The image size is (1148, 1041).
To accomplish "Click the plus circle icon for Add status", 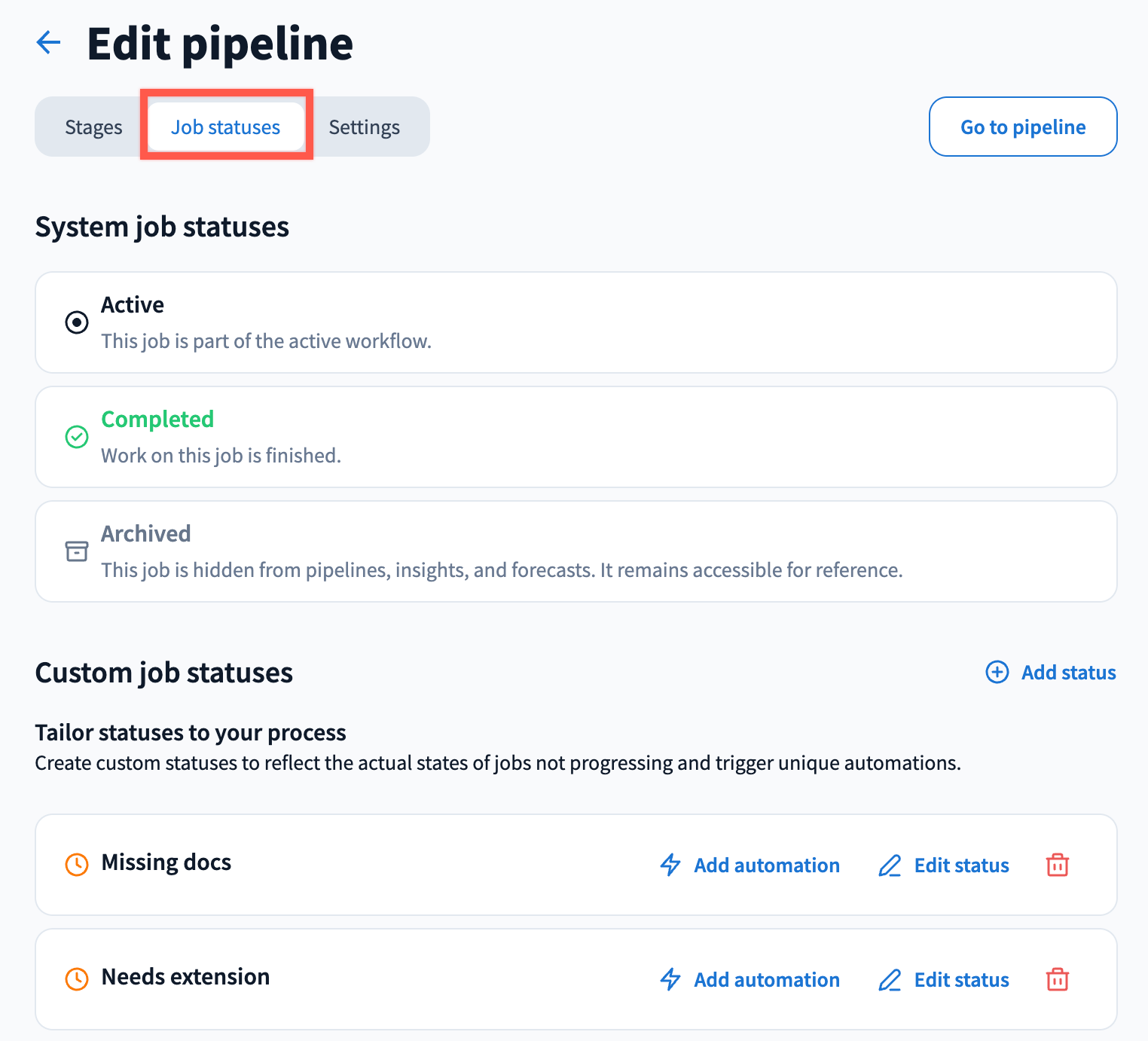I will pos(997,672).
